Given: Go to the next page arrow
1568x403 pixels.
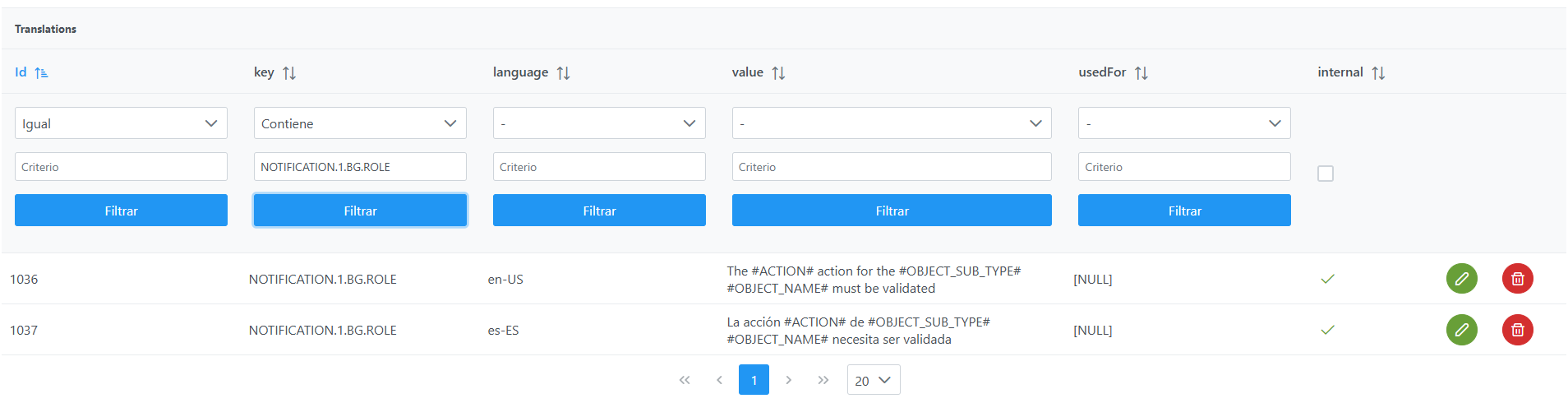Looking at the screenshot, I should pyautogui.click(x=788, y=380).
